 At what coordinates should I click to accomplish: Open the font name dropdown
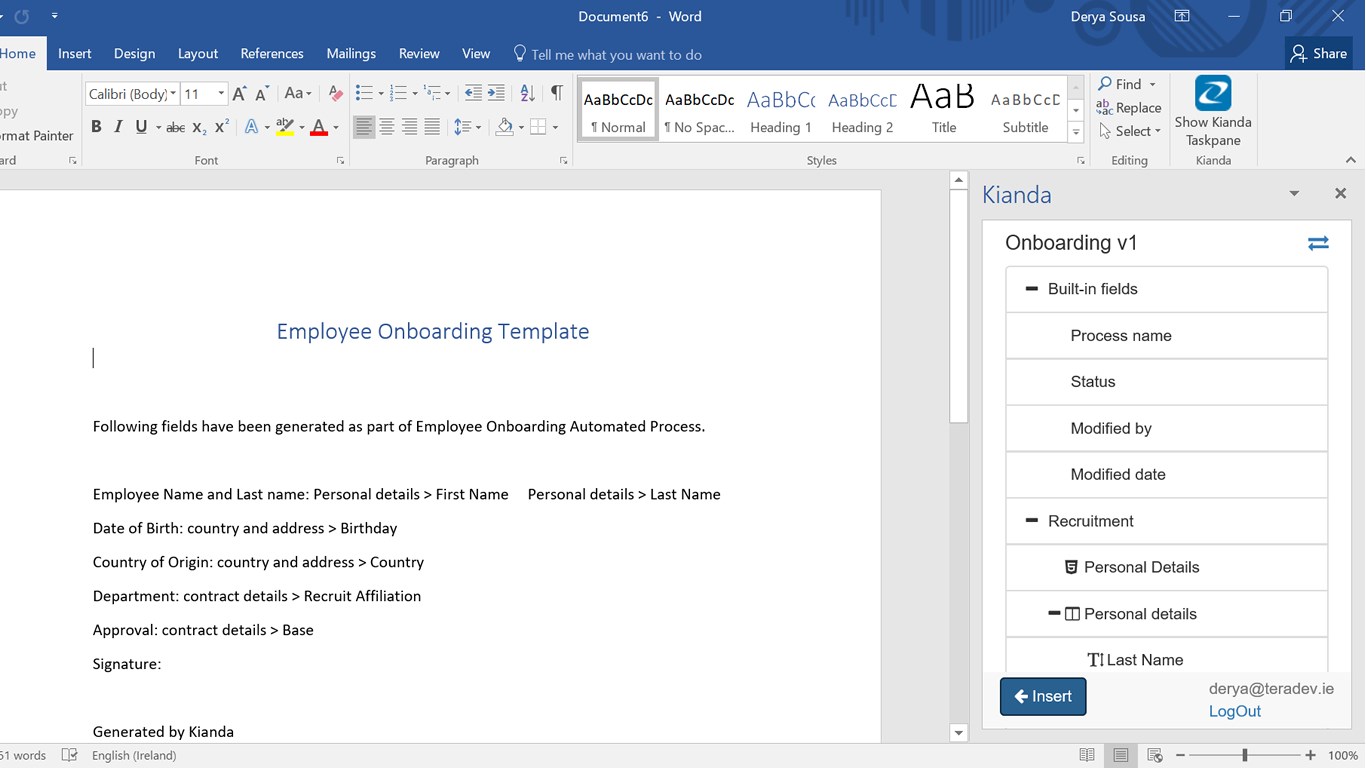tap(173, 94)
